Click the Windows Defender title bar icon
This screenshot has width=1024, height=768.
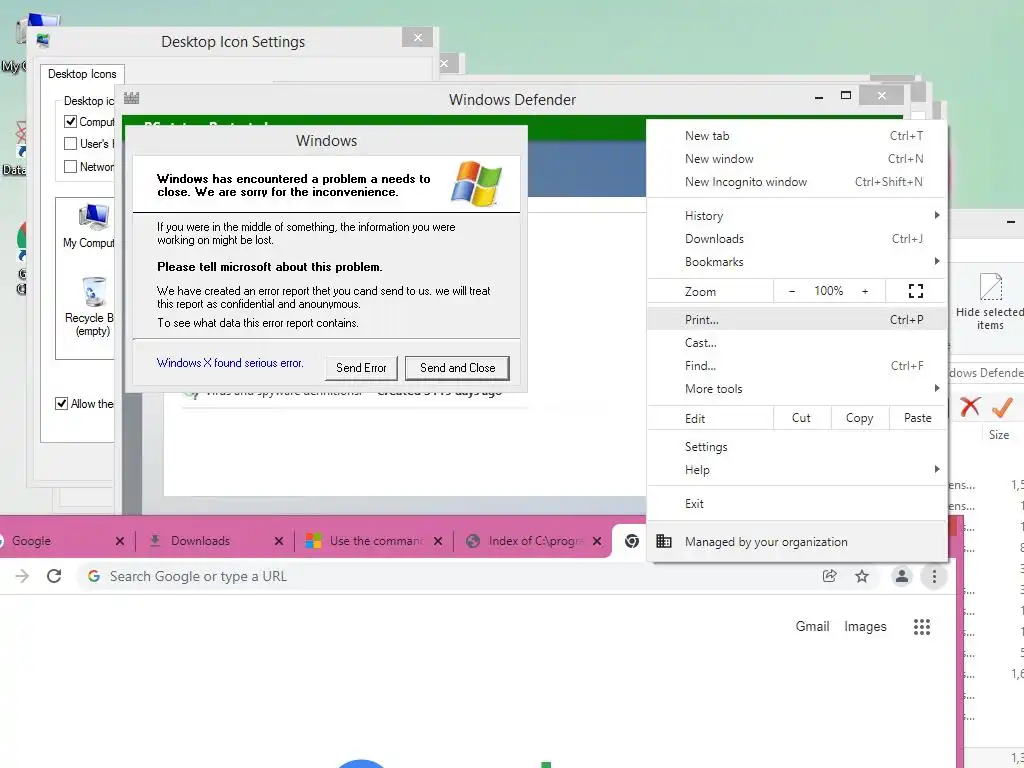point(131,99)
